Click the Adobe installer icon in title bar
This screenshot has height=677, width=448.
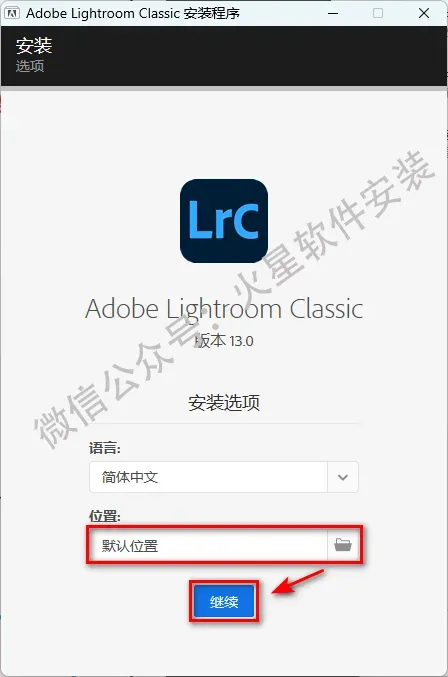tap(12, 13)
